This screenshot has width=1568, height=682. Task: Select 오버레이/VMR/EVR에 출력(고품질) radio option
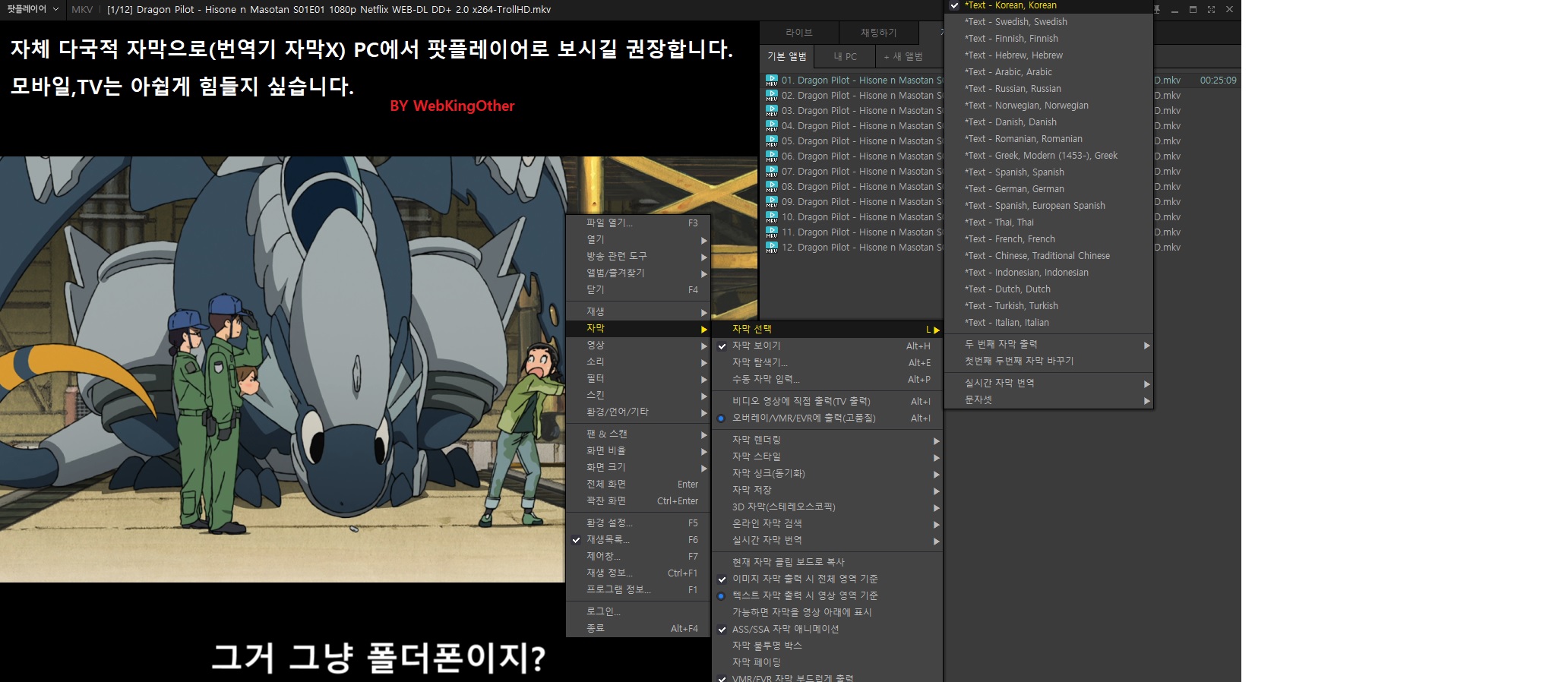827,418
